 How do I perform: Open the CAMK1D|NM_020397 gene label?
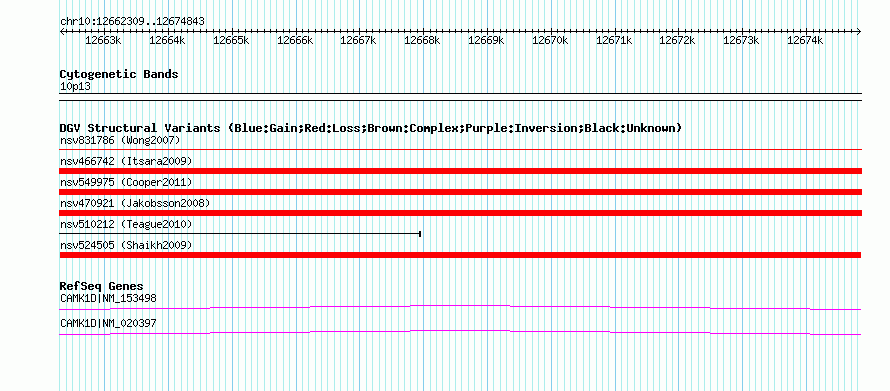pos(108,323)
